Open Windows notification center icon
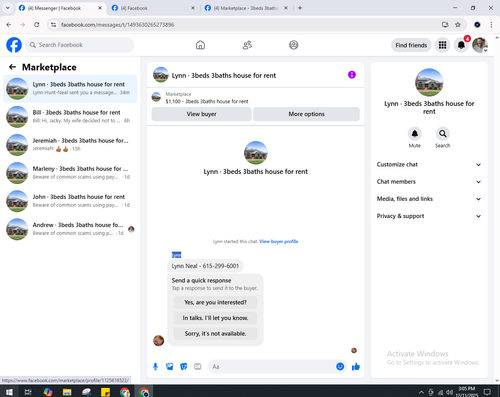The height and width of the screenshot is (397, 500). pos(487,392)
